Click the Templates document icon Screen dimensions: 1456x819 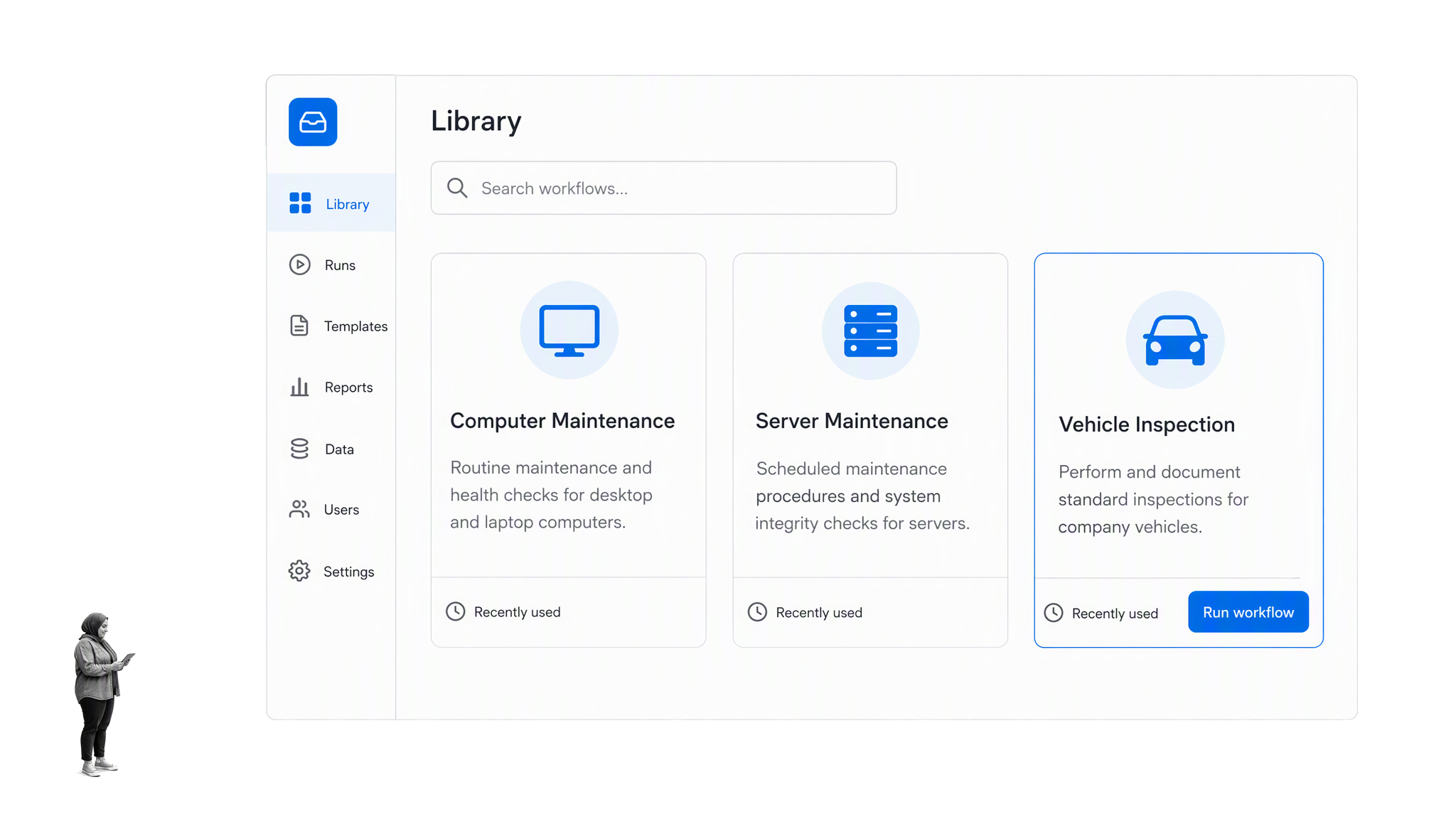point(299,326)
